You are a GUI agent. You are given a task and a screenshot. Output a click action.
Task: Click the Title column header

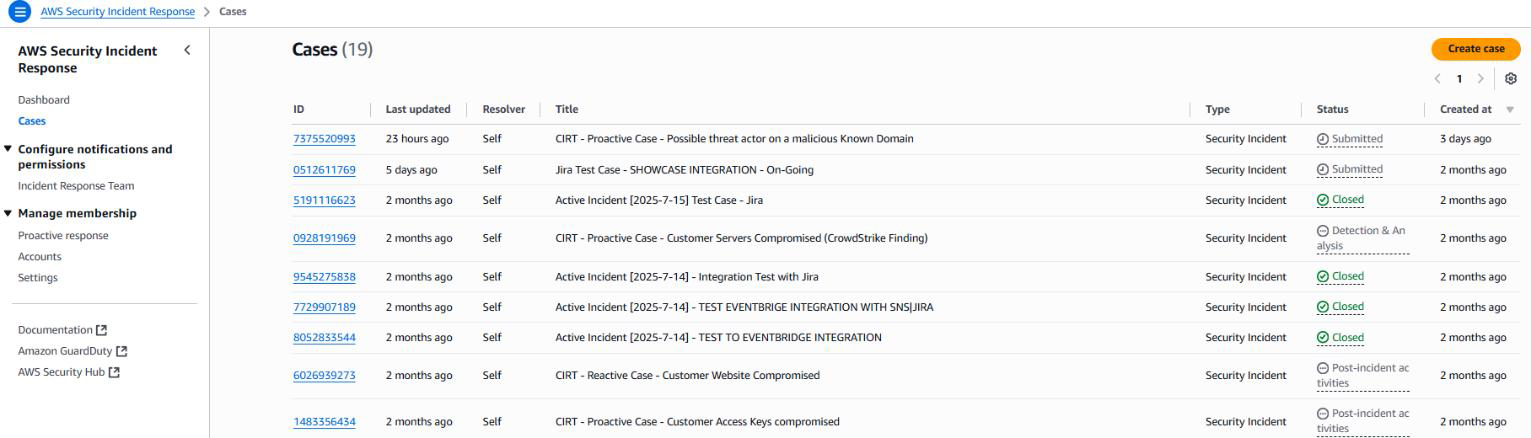[567, 110]
